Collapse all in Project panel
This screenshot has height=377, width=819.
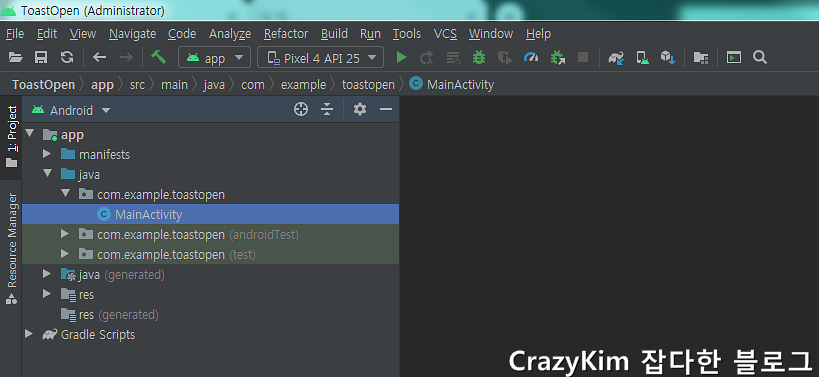(327, 109)
